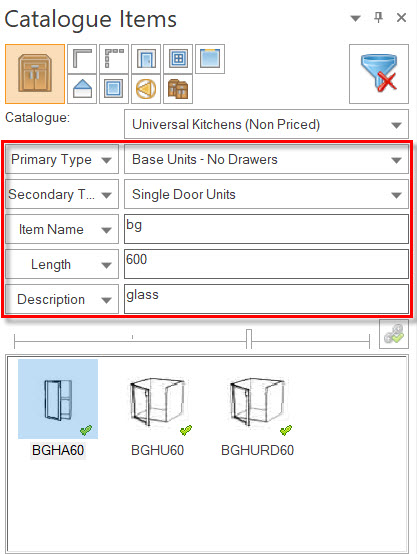Viewport: 417px width, 554px height.
Task: Select the blue panel category icon
Action: (x=210, y=59)
